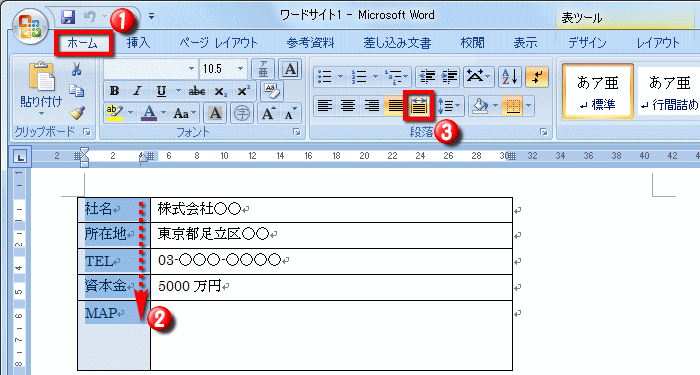Toggle character shading A icon
700x375 pixels.
(215, 113)
